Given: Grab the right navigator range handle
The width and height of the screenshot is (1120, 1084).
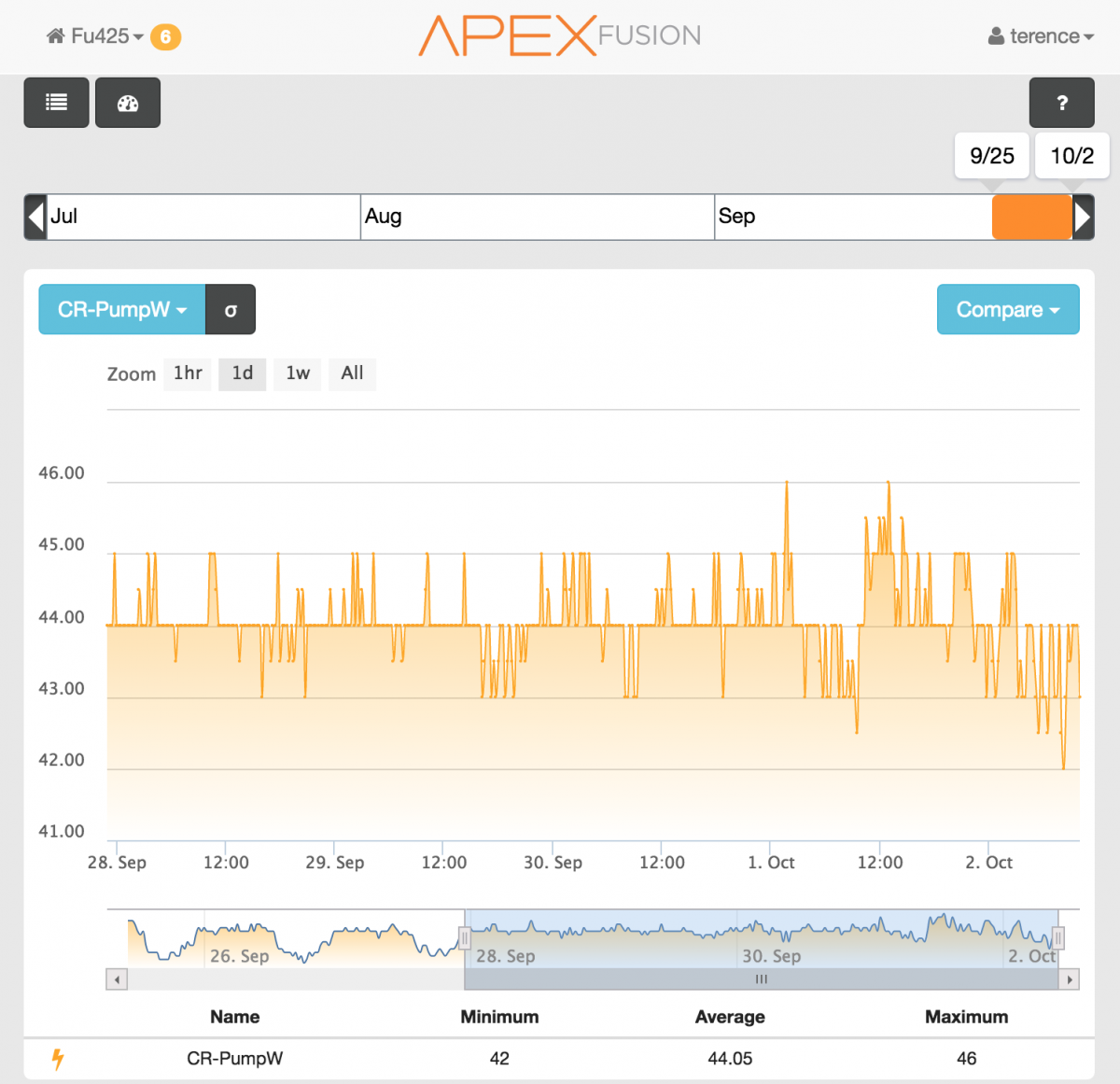Looking at the screenshot, I should 1057,938.
